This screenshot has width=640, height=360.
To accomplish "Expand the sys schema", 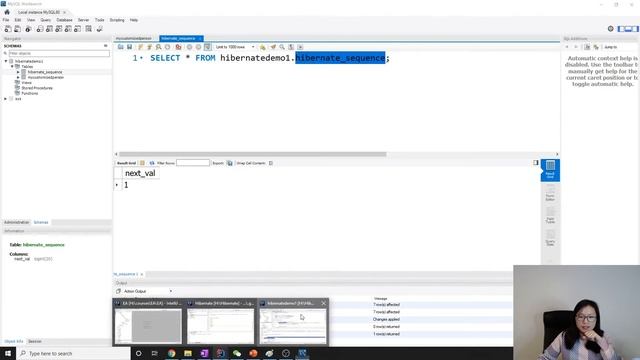I will point(6,99).
